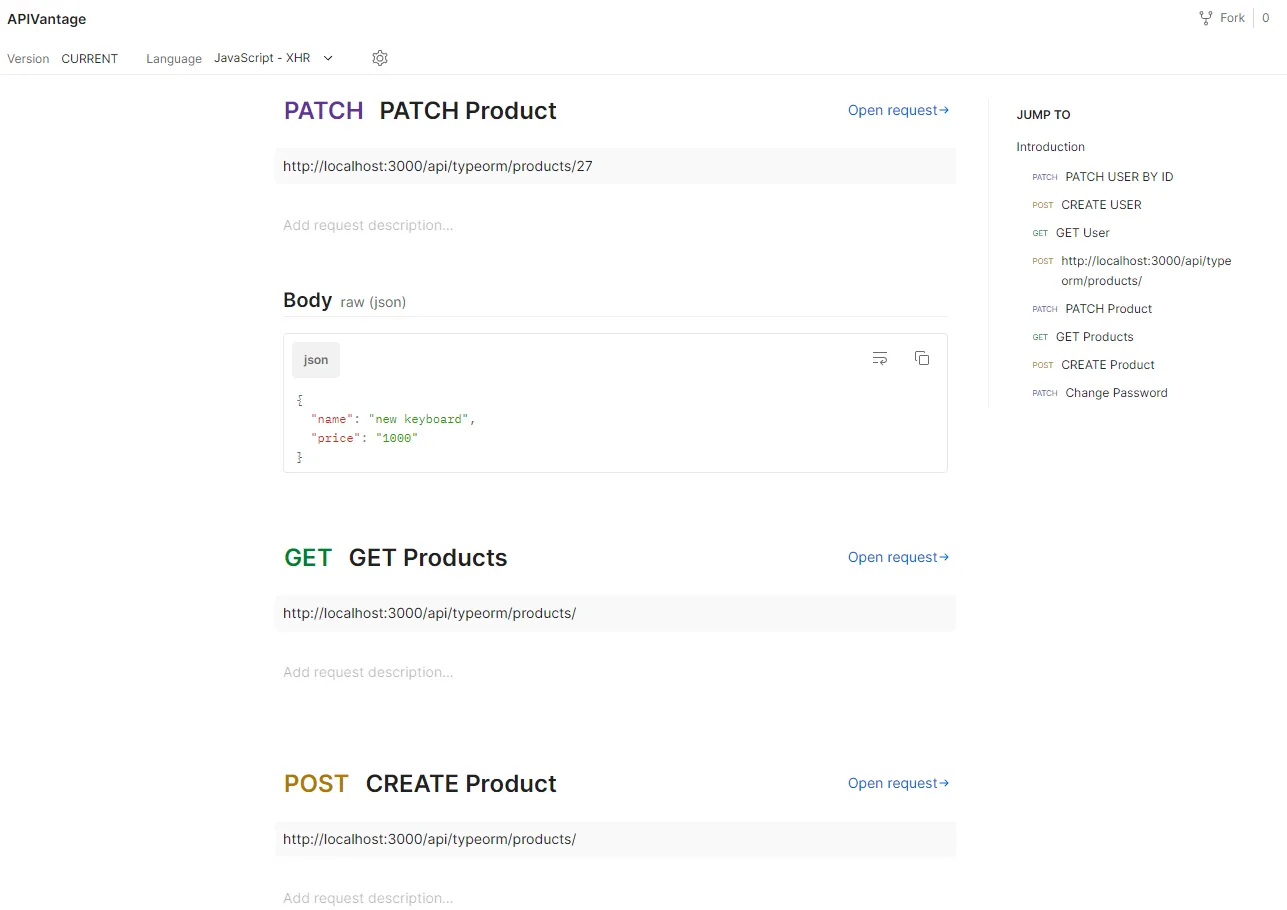Click PATCH Product description field
The width and height of the screenshot is (1287, 910).
pos(368,225)
